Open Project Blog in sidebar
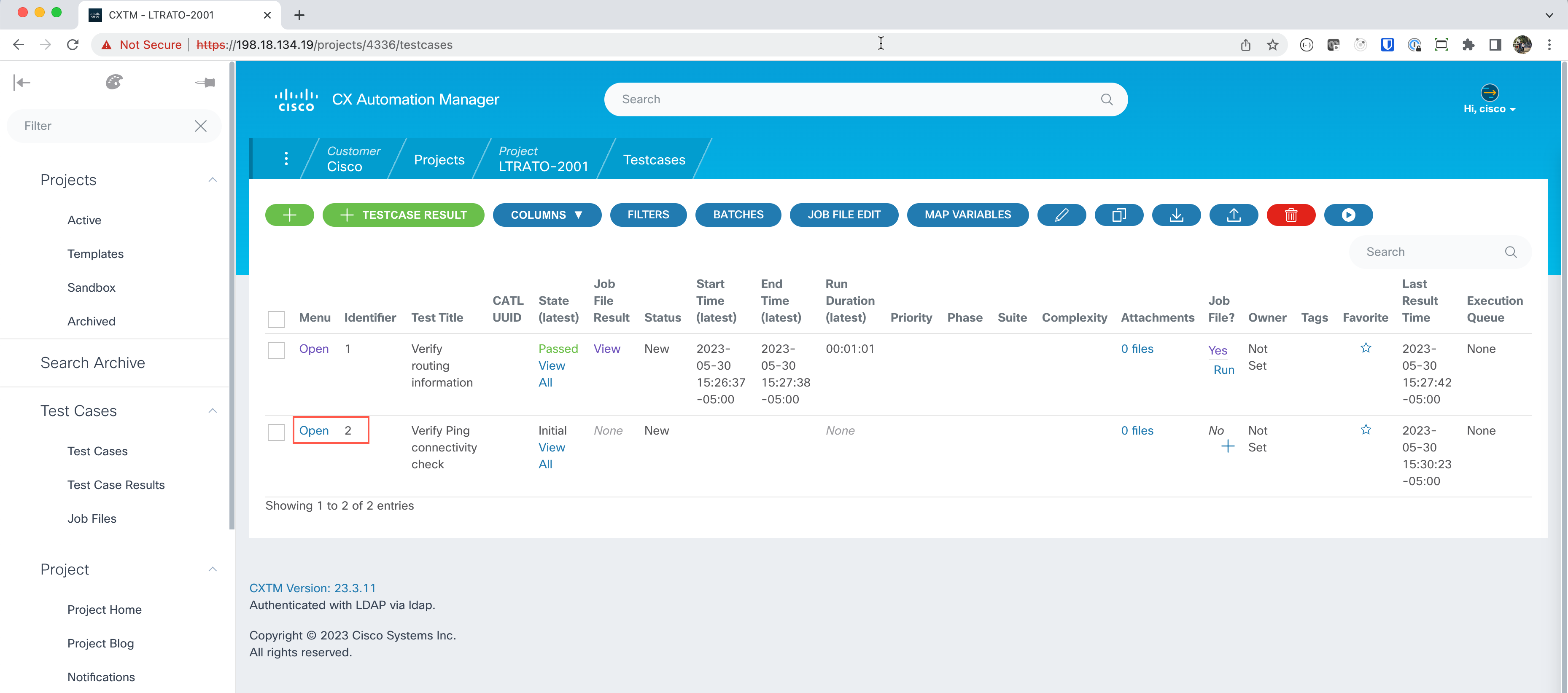 tap(100, 643)
